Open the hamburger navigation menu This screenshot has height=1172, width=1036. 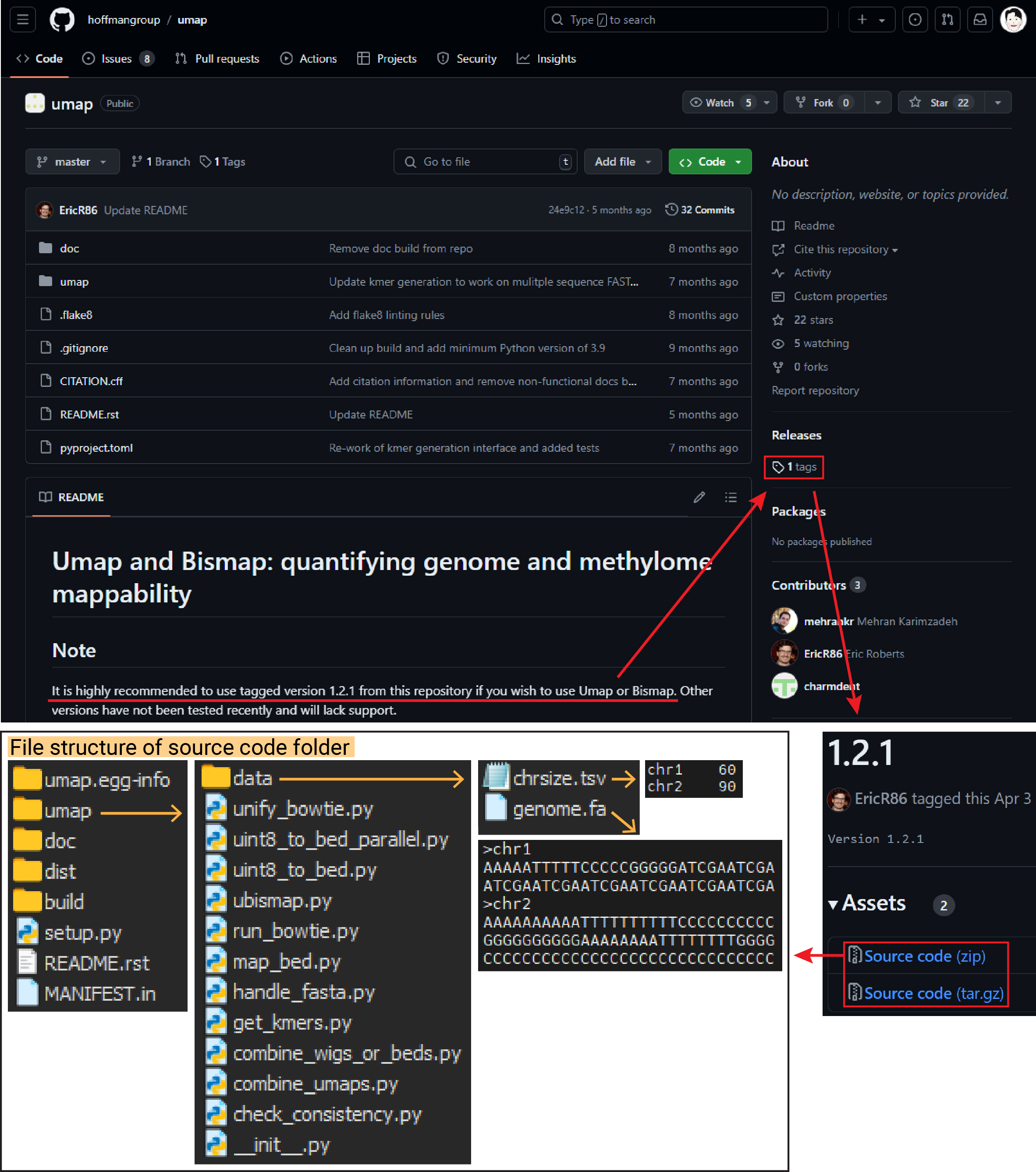point(23,19)
